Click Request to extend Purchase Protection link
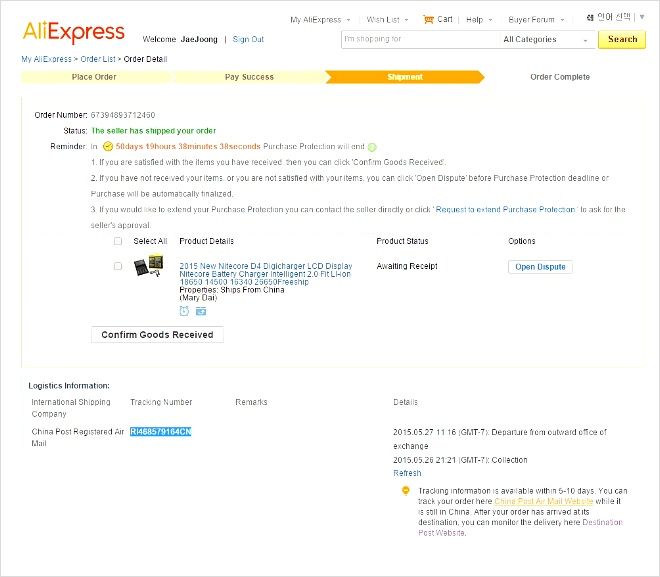Viewport: 660px width, 577px height. 505,210
